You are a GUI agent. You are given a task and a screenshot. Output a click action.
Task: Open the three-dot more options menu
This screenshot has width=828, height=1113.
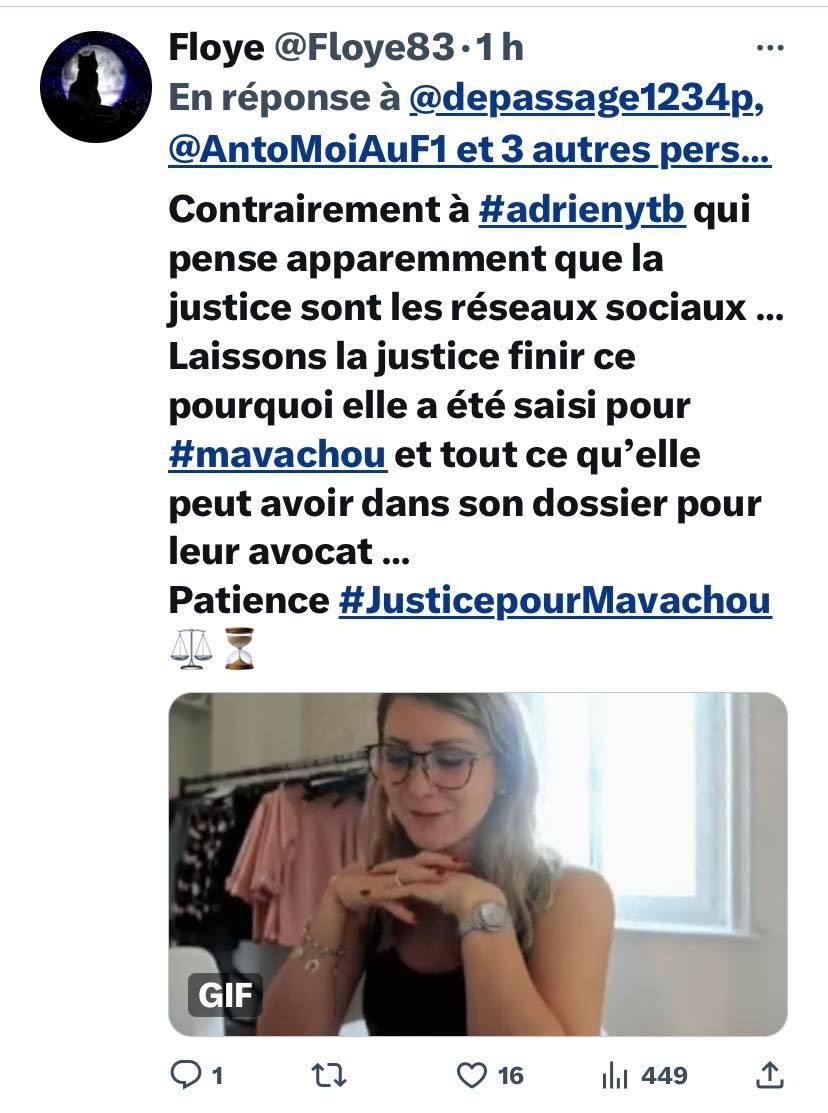770,48
